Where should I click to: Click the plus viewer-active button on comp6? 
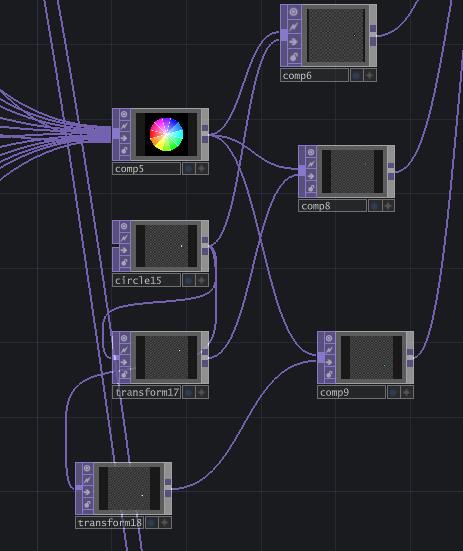pyautogui.click(x=370, y=75)
